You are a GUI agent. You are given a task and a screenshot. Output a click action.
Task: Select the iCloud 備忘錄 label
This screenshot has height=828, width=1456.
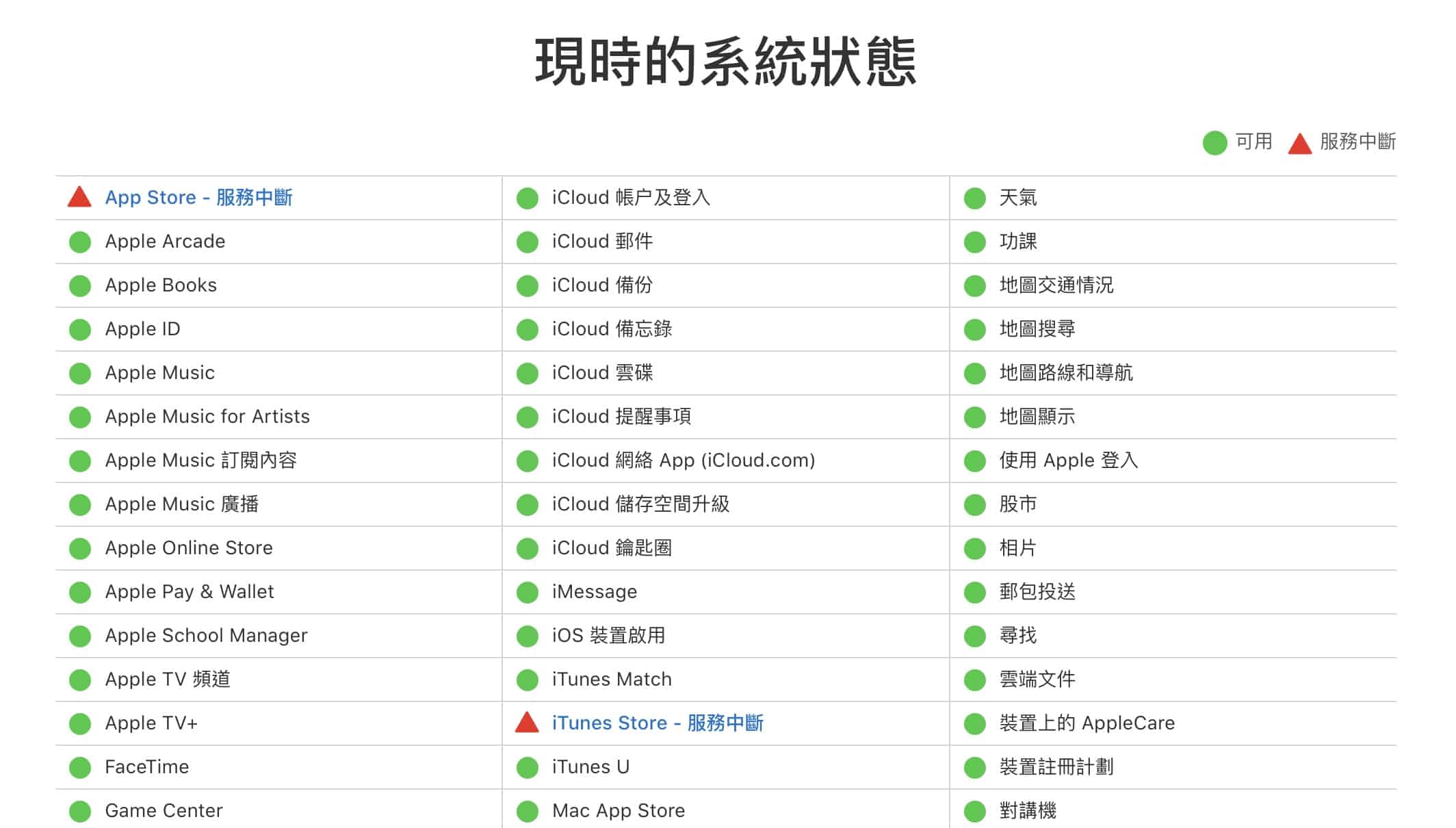612,329
